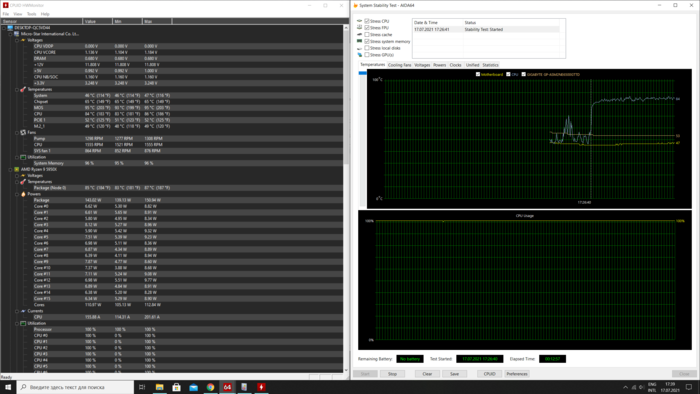Switch to the Powers tab in AIDA64
The width and height of the screenshot is (700, 394).
click(x=440, y=65)
